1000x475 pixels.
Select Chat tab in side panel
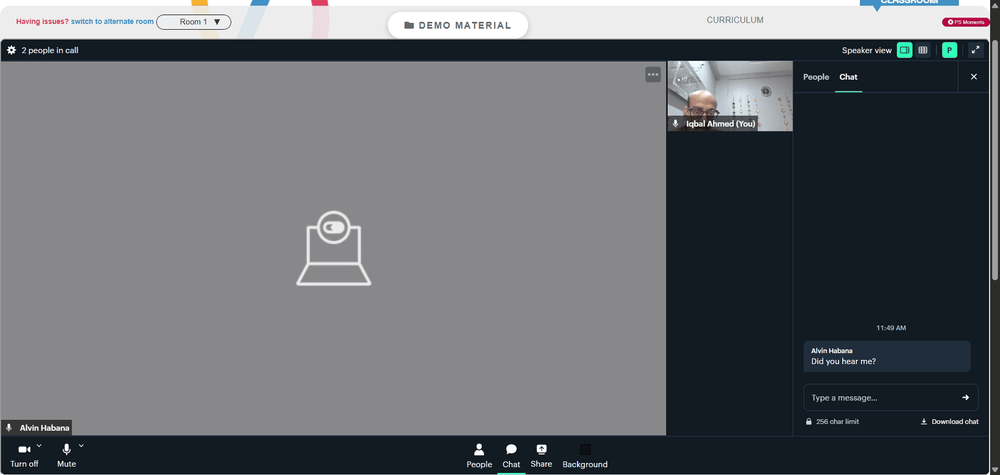tap(848, 77)
